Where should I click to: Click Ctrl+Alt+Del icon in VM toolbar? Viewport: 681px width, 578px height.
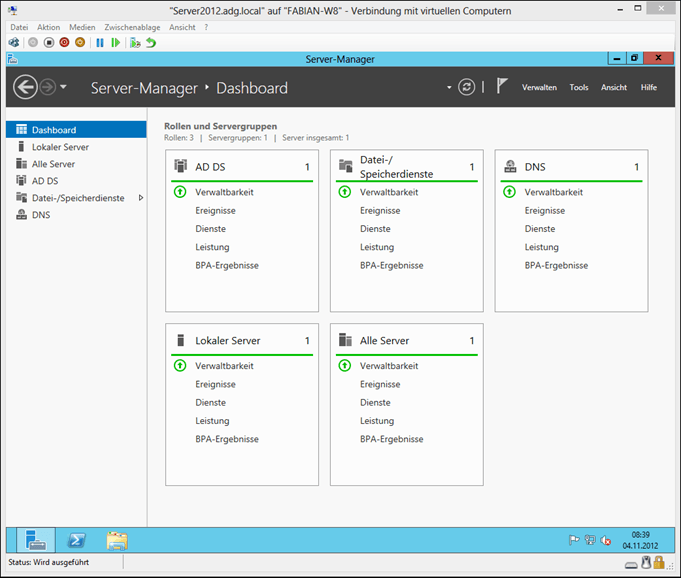14,43
